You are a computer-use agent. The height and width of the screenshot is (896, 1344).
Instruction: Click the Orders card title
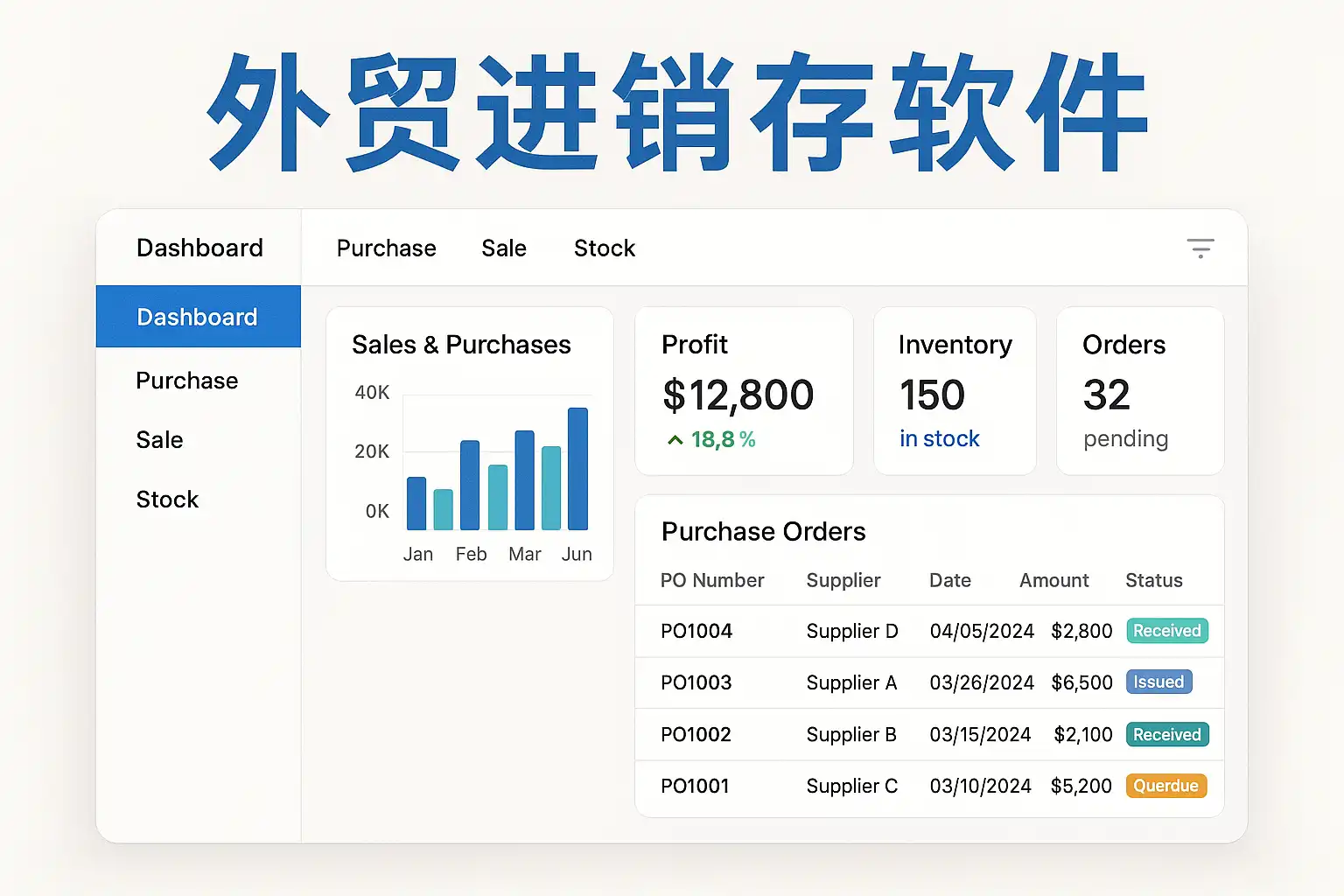[x=1123, y=345]
